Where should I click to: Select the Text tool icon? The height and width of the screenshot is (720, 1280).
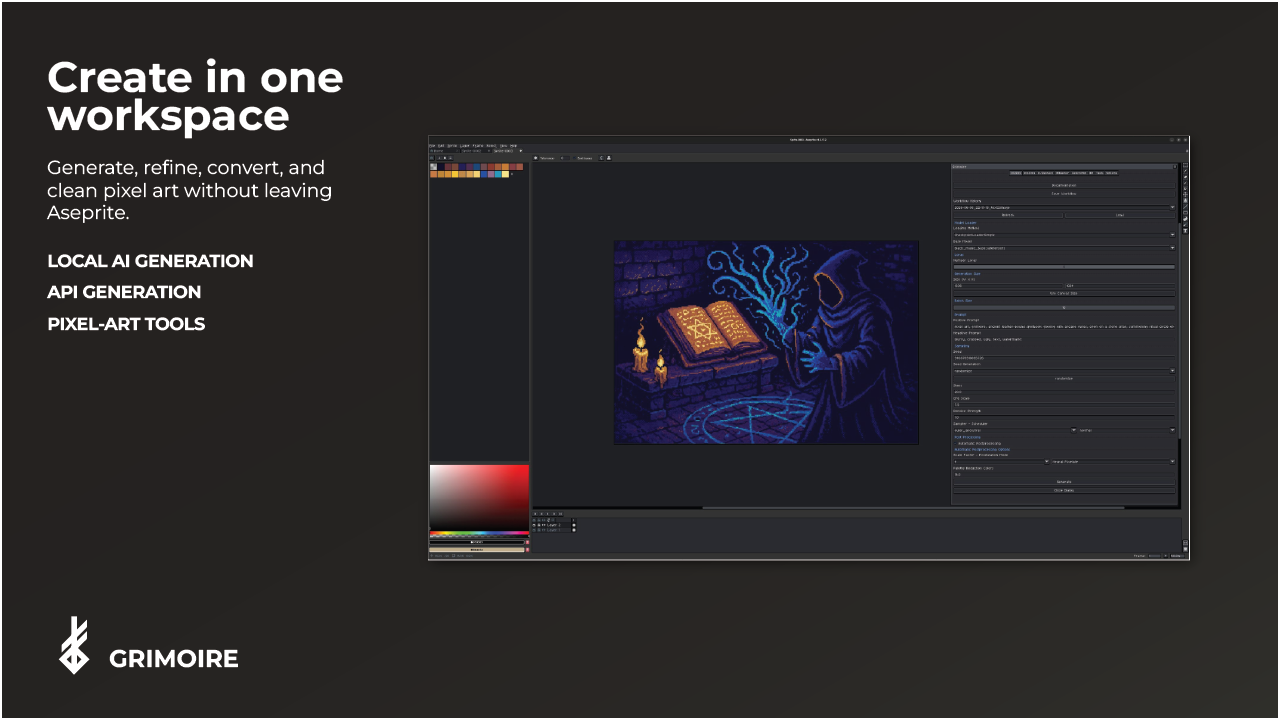point(1185,231)
